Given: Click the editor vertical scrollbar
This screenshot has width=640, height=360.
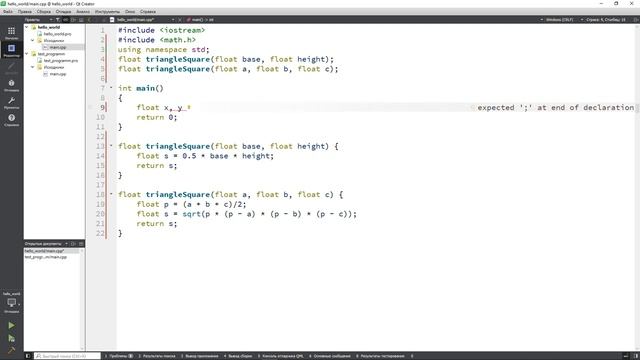Looking at the screenshot, I should click(638, 187).
